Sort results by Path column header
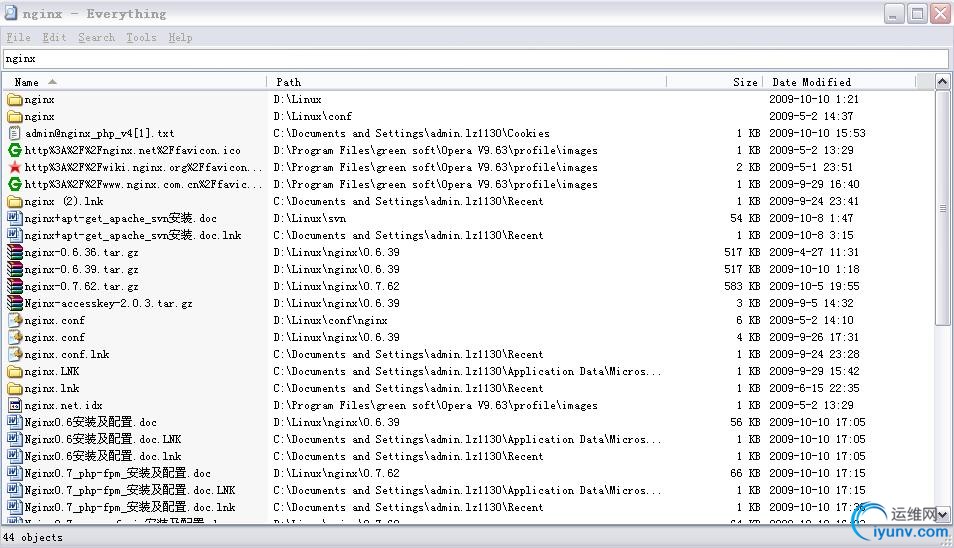Image resolution: width=954 pixels, height=548 pixels. coord(467,82)
